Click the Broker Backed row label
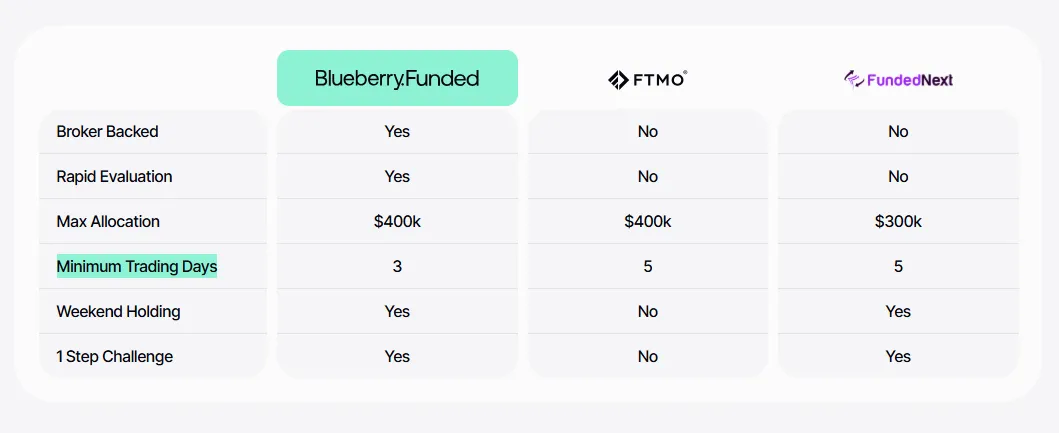1059x433 pixels. [107, 131]
